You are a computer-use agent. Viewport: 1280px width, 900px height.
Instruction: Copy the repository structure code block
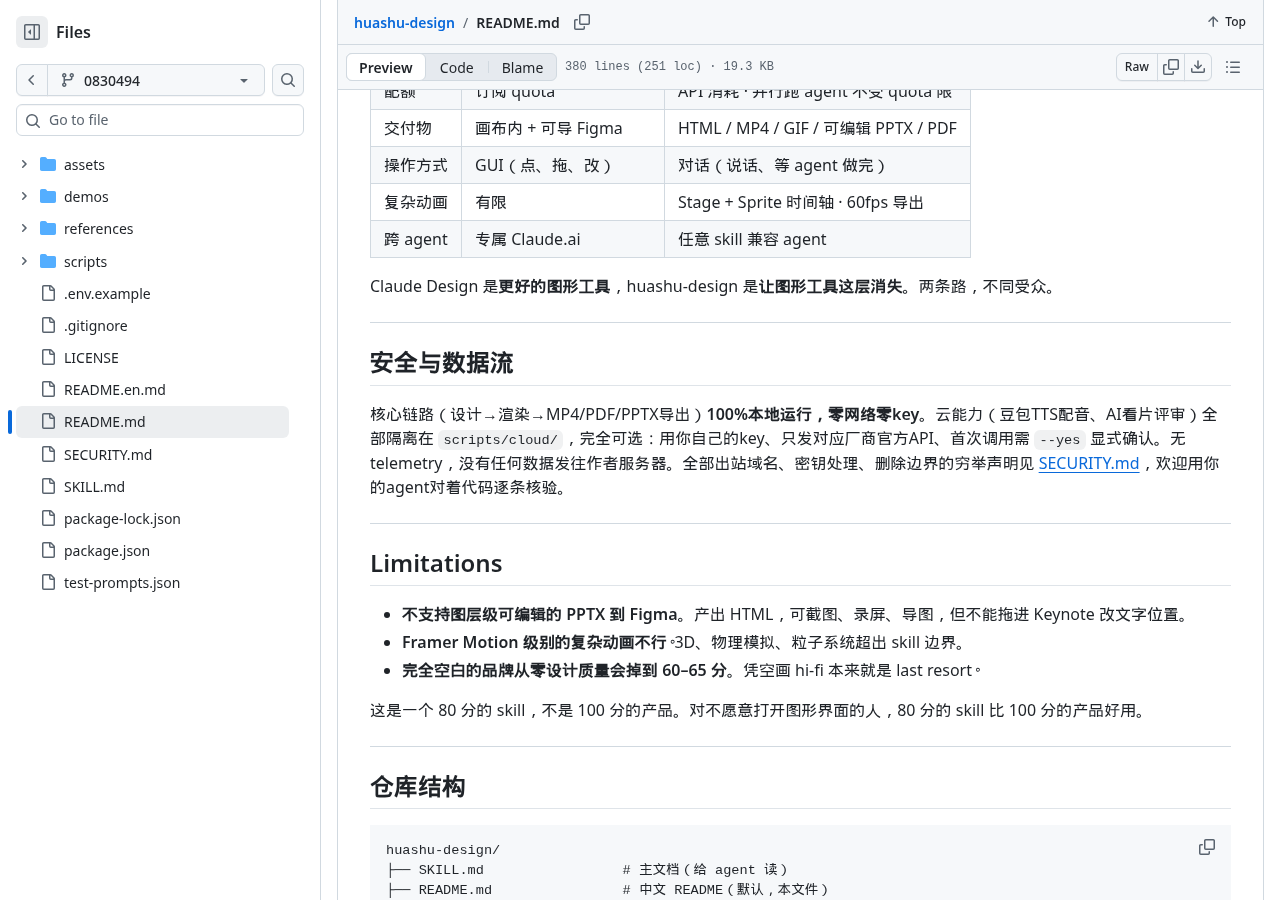coord(1207,847)
